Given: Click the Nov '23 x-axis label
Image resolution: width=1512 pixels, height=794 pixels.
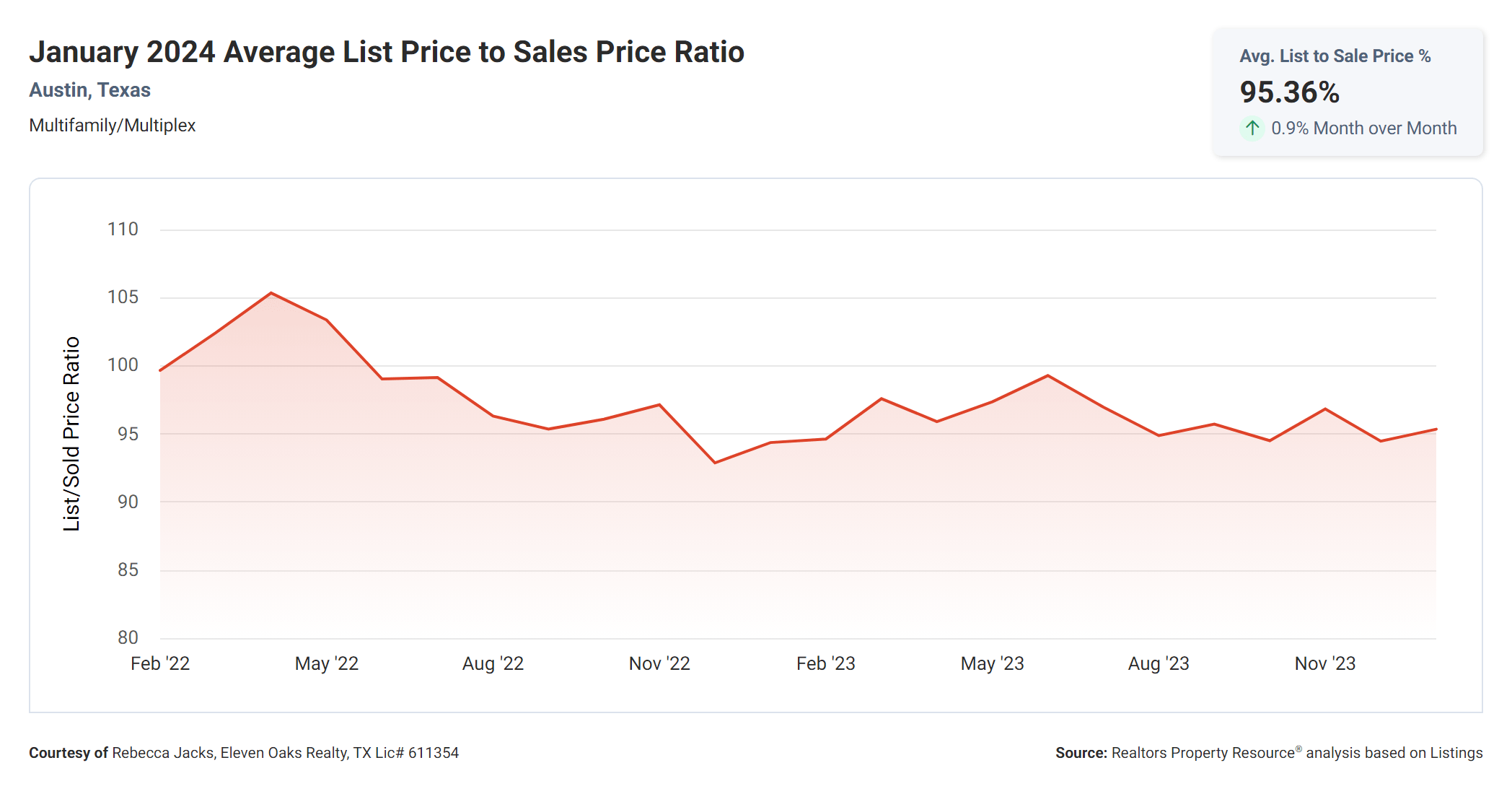Looking at the screenshot, I should (1325, 663).
